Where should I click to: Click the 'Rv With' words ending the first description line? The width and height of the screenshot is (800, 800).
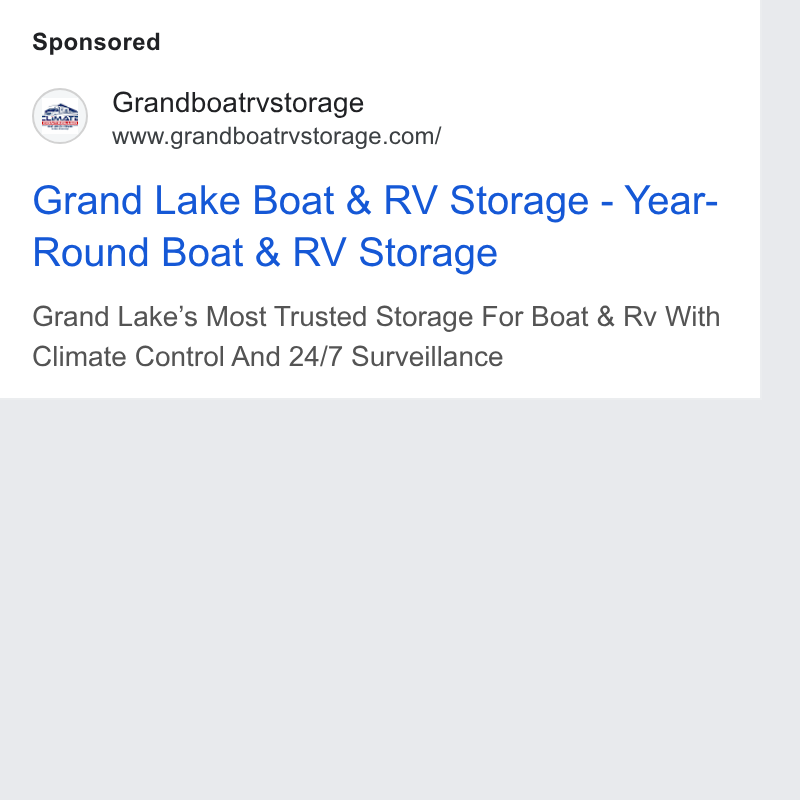671,316
